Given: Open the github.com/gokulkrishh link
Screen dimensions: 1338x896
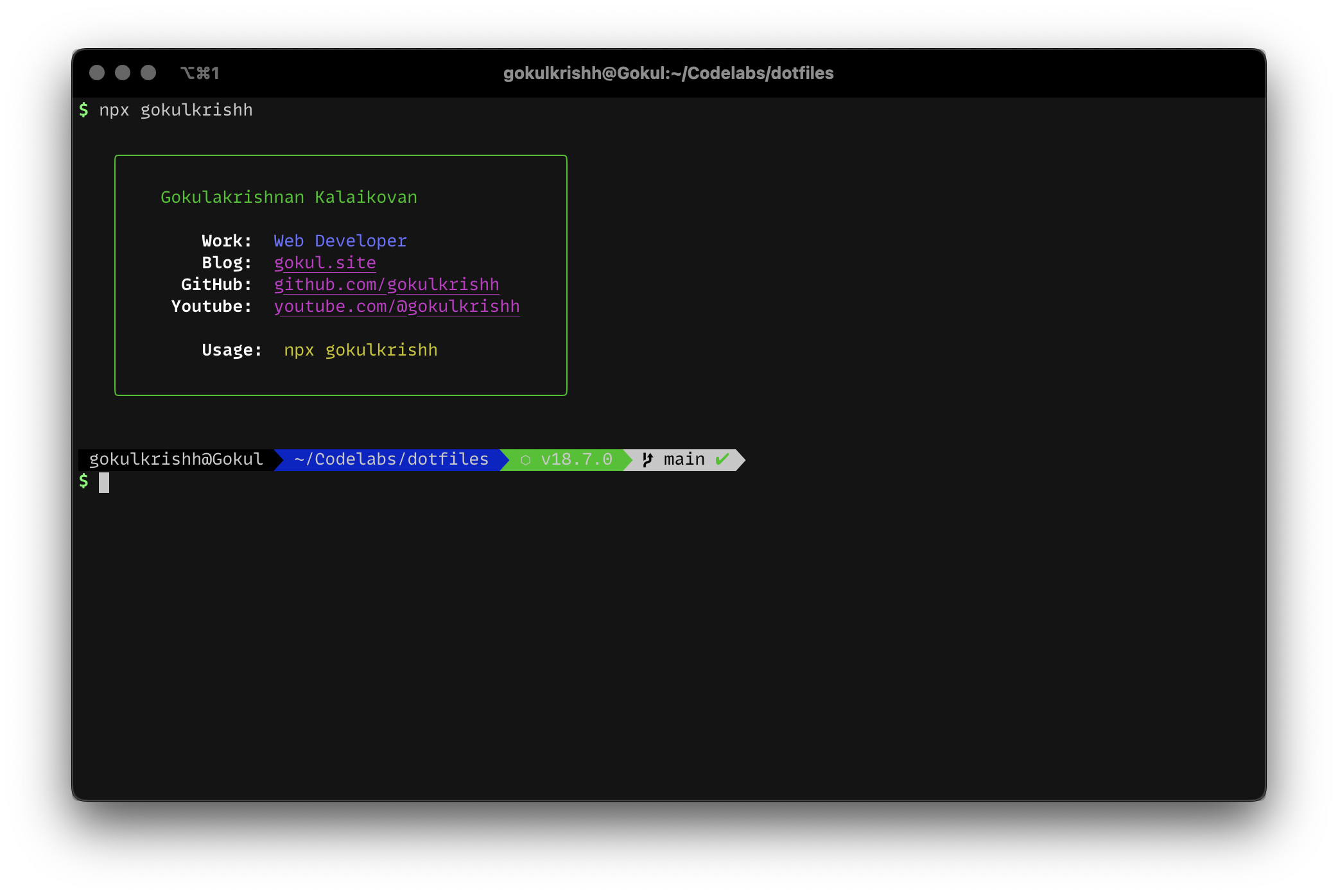Looking at the screenshot, I should coord(386,284).
